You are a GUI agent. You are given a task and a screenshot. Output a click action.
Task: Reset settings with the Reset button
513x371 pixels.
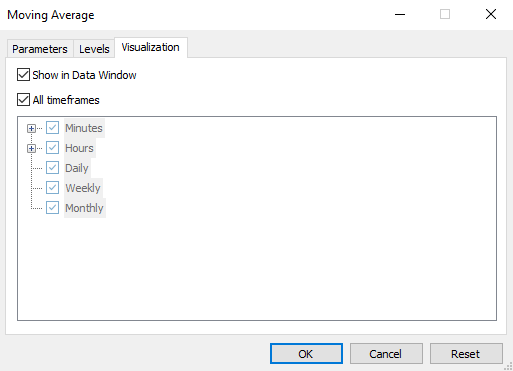tap(466, 354)
